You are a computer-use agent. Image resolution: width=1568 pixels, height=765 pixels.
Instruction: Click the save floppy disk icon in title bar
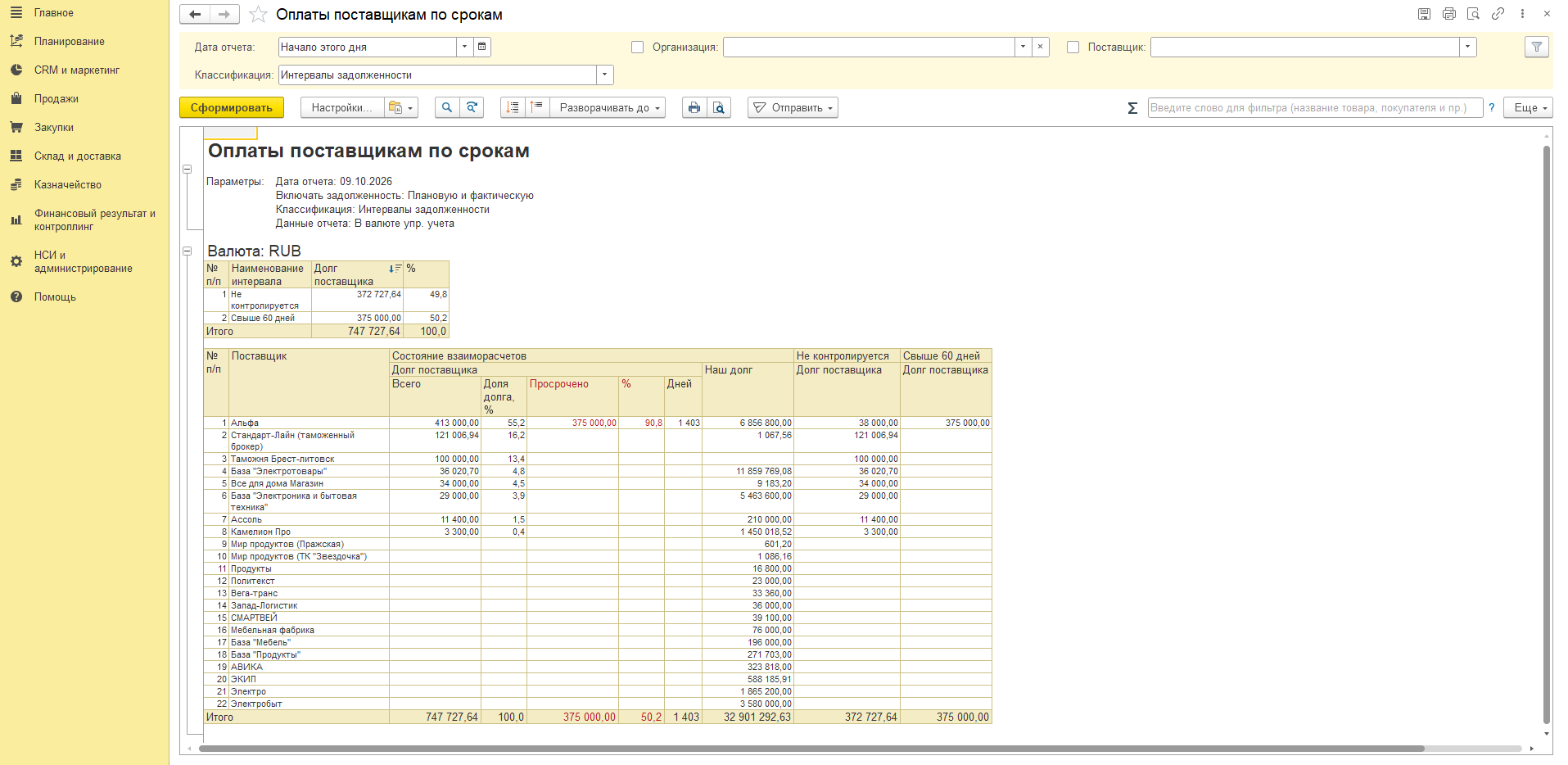pos(1425,14)
